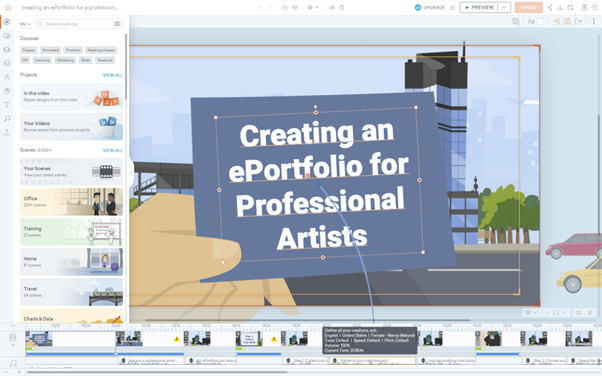Select the Gradient discover tag
602x376 pixels.
coord(73,50)
